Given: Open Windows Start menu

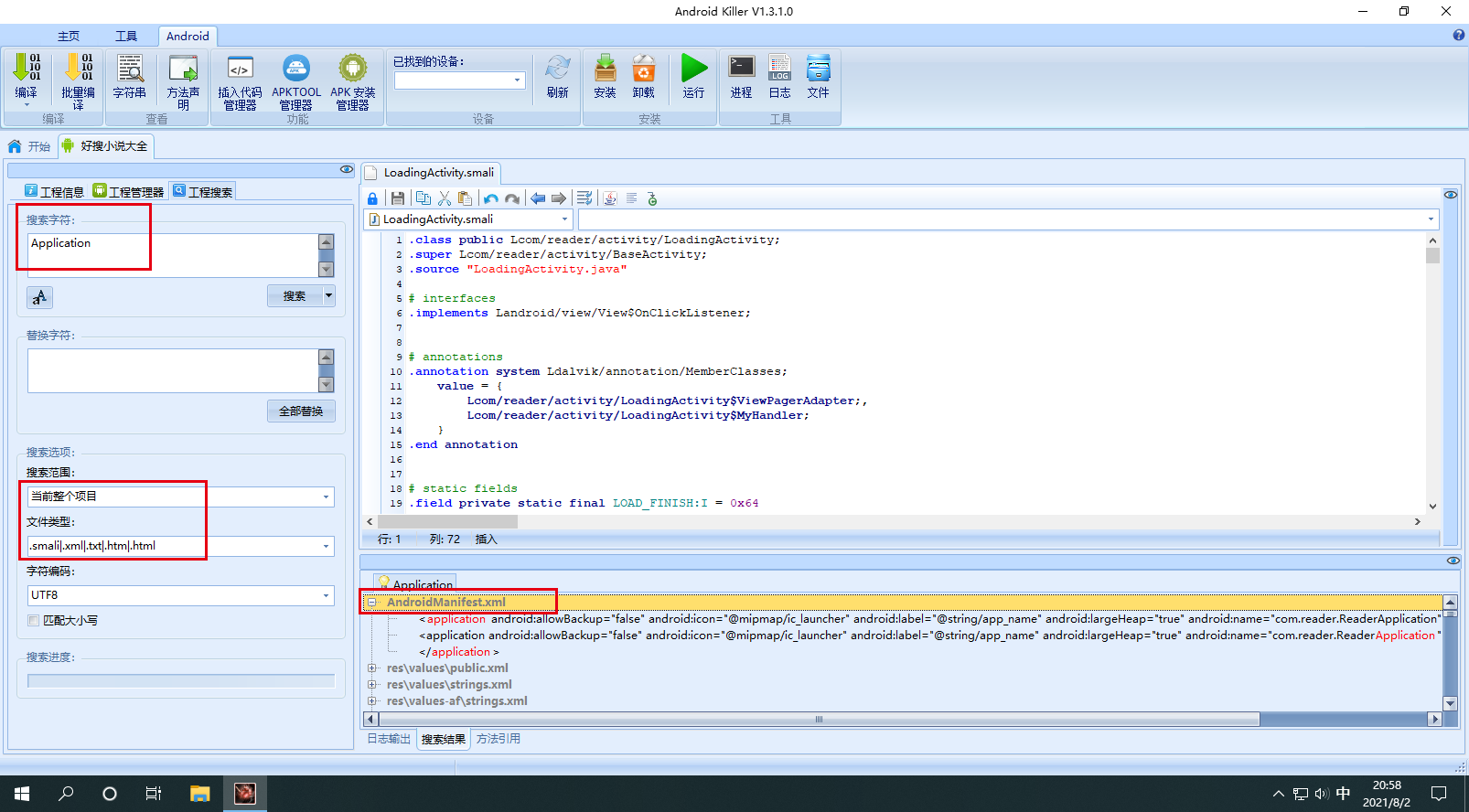Looking at the screenshot, I should tap(22, 794).
